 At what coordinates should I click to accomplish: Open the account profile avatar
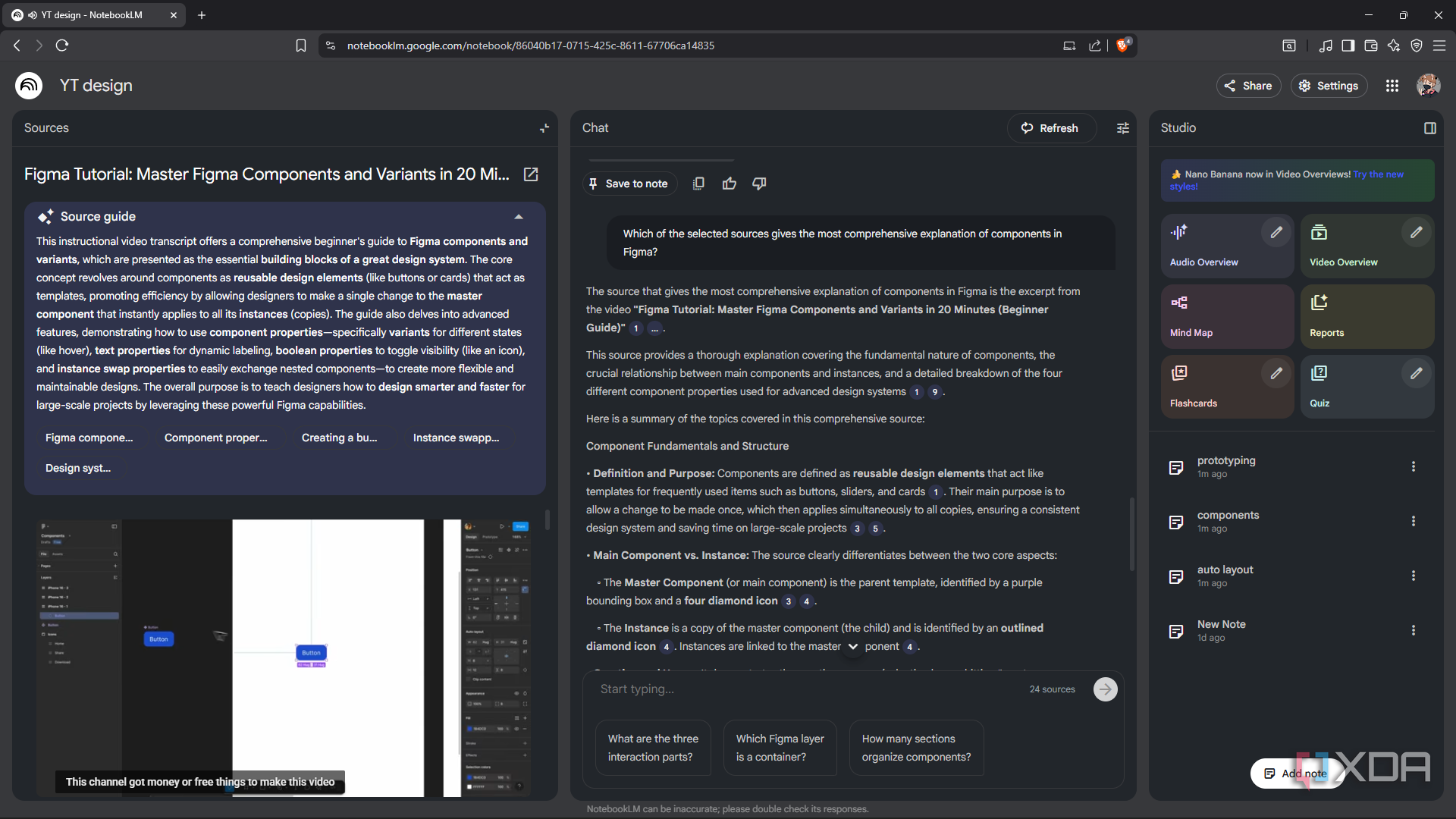pyautogui.click(x=1429, y=86)
